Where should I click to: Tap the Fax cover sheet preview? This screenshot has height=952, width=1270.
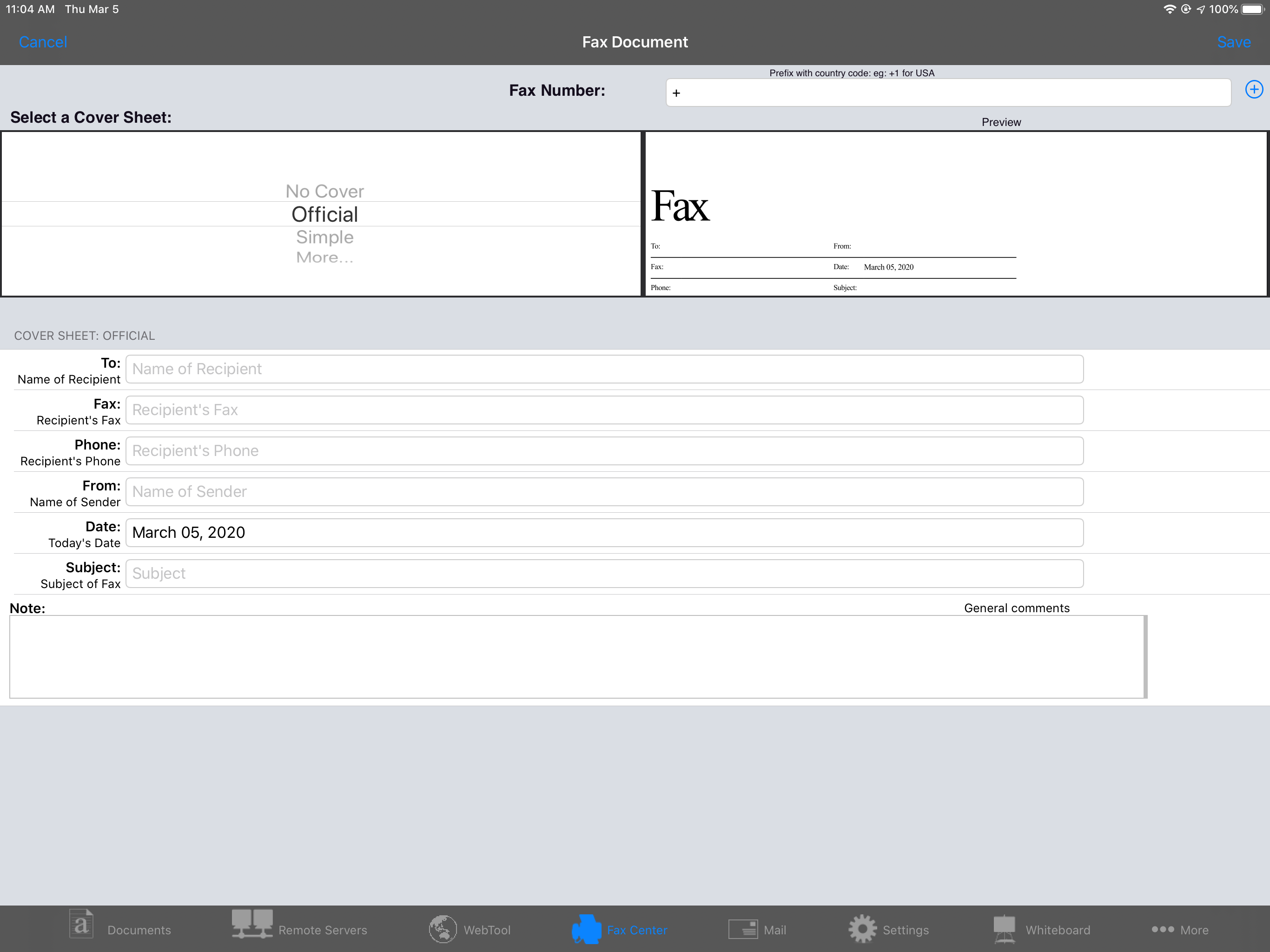[x=955, y=214]
